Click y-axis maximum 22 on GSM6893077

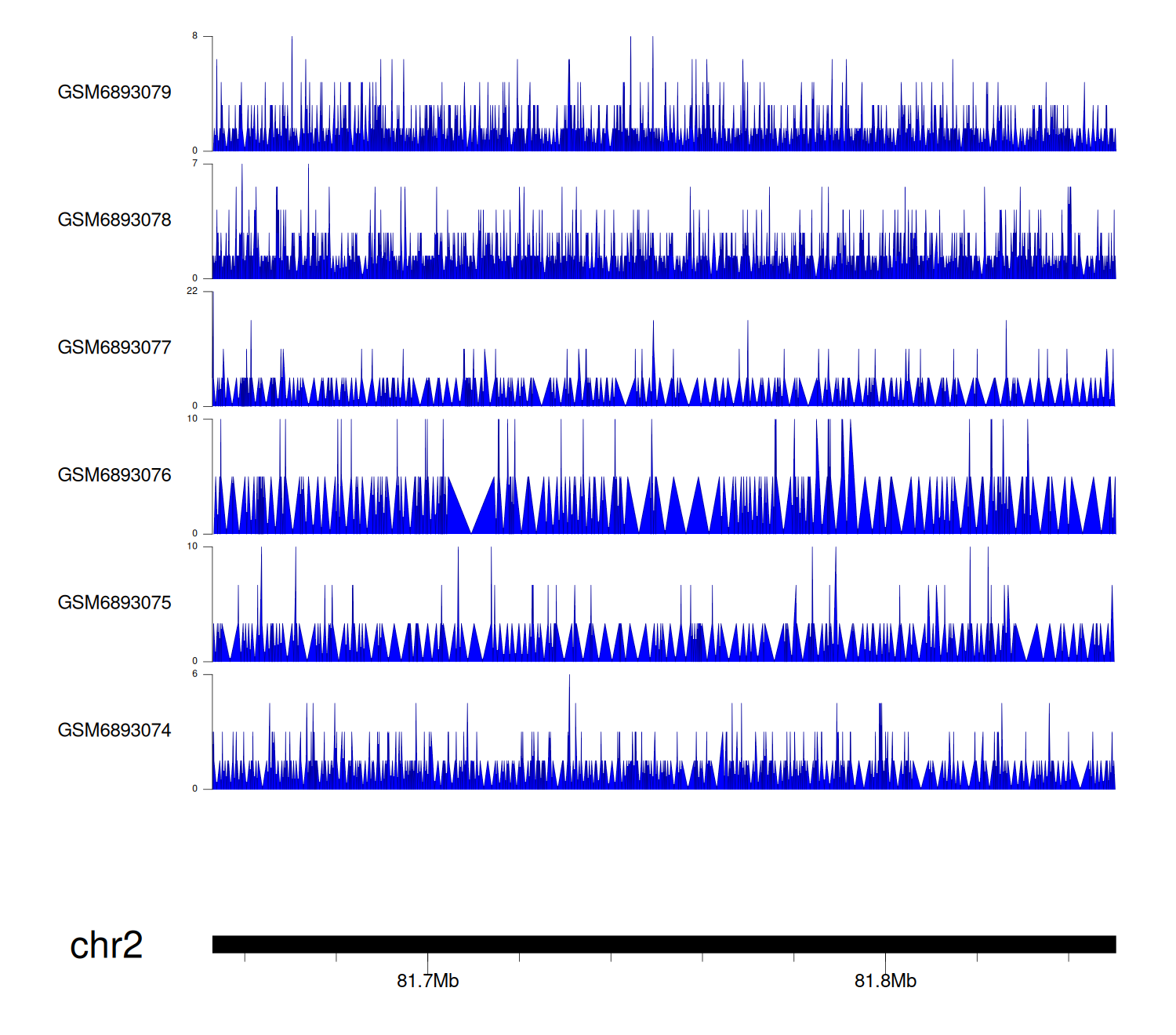click(x=192, y=291)
